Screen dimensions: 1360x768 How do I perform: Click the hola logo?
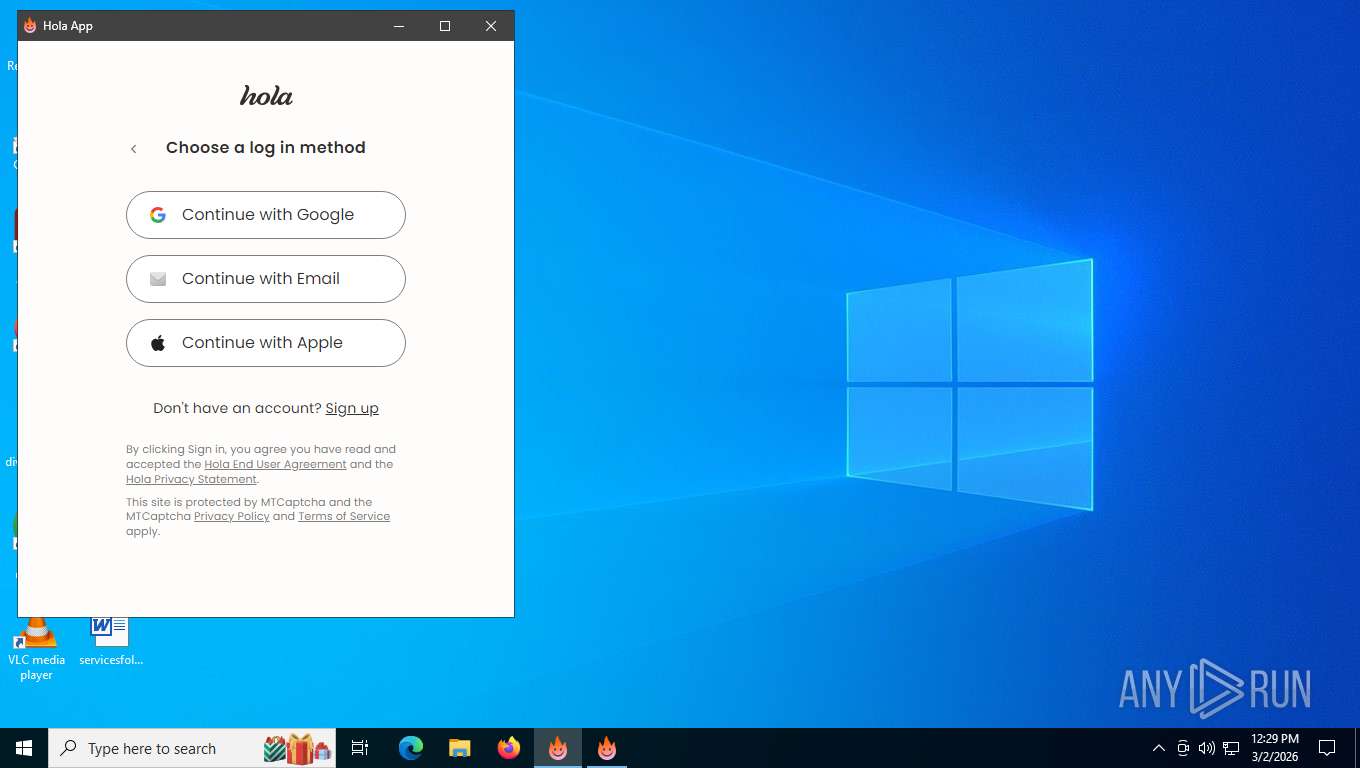266,96
